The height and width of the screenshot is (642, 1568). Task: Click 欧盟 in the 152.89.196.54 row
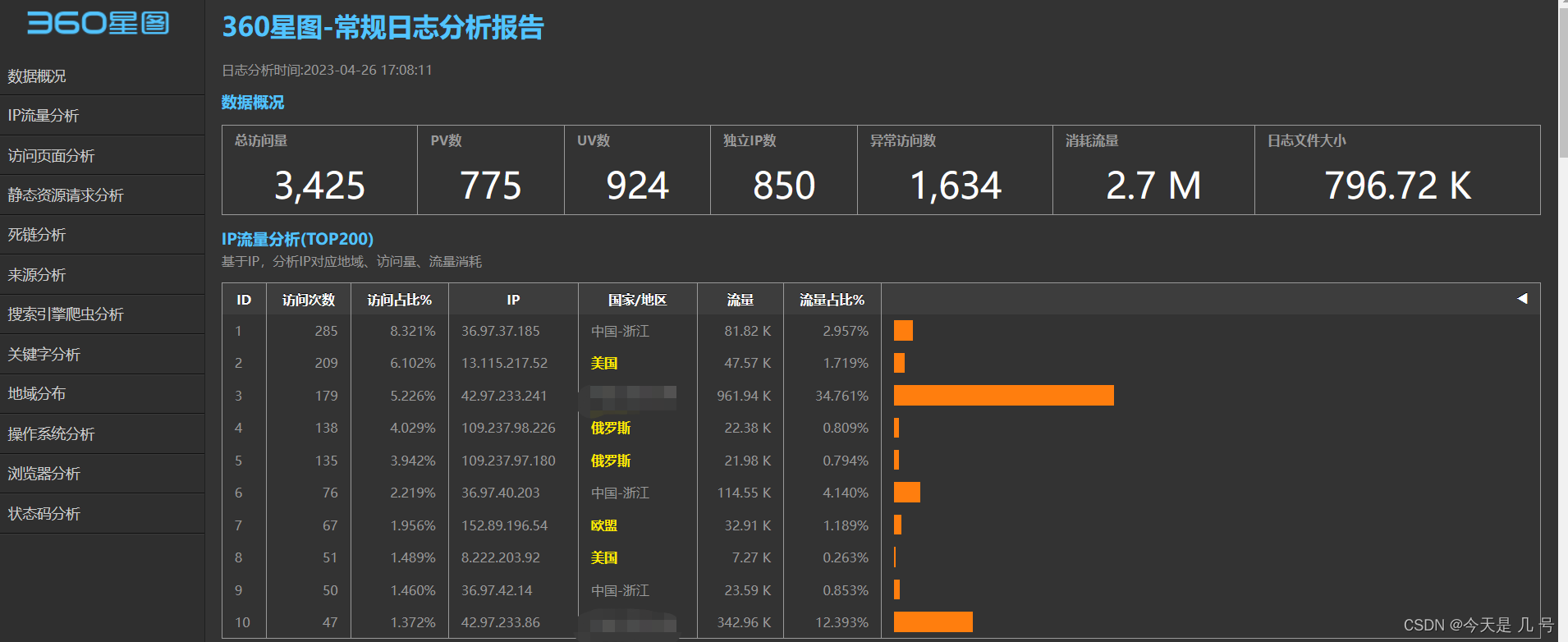[x=604, y=525]
